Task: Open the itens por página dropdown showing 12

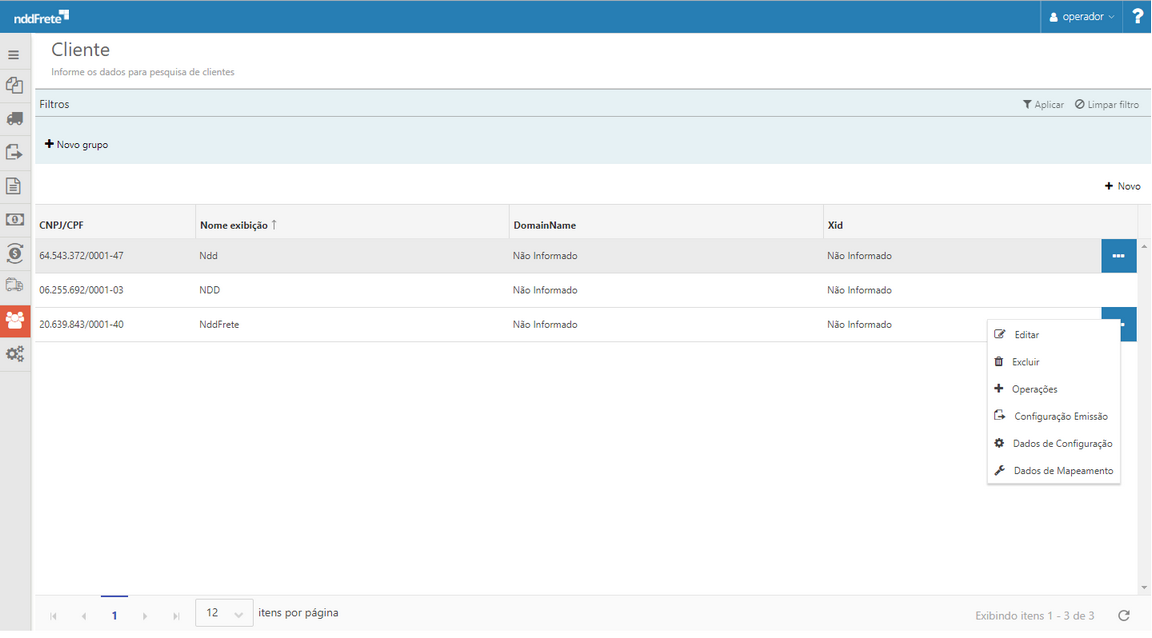Action: (x=223, y=612)
